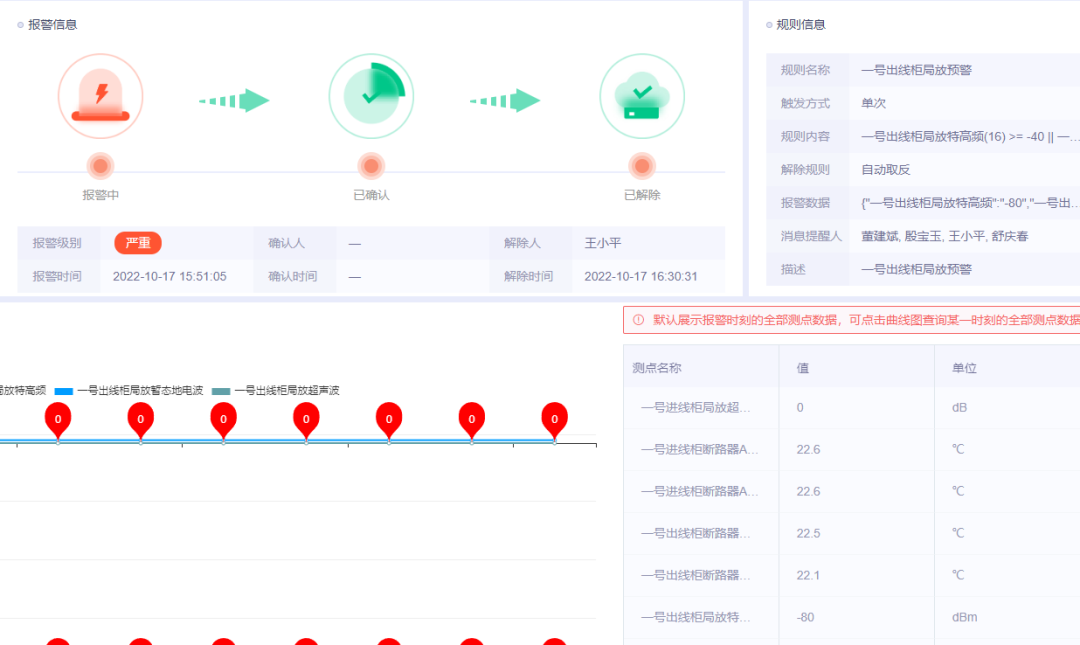Click the arrow icon between 已确认 and 已解除
The image size is (1080, 645).
point(505,100)
